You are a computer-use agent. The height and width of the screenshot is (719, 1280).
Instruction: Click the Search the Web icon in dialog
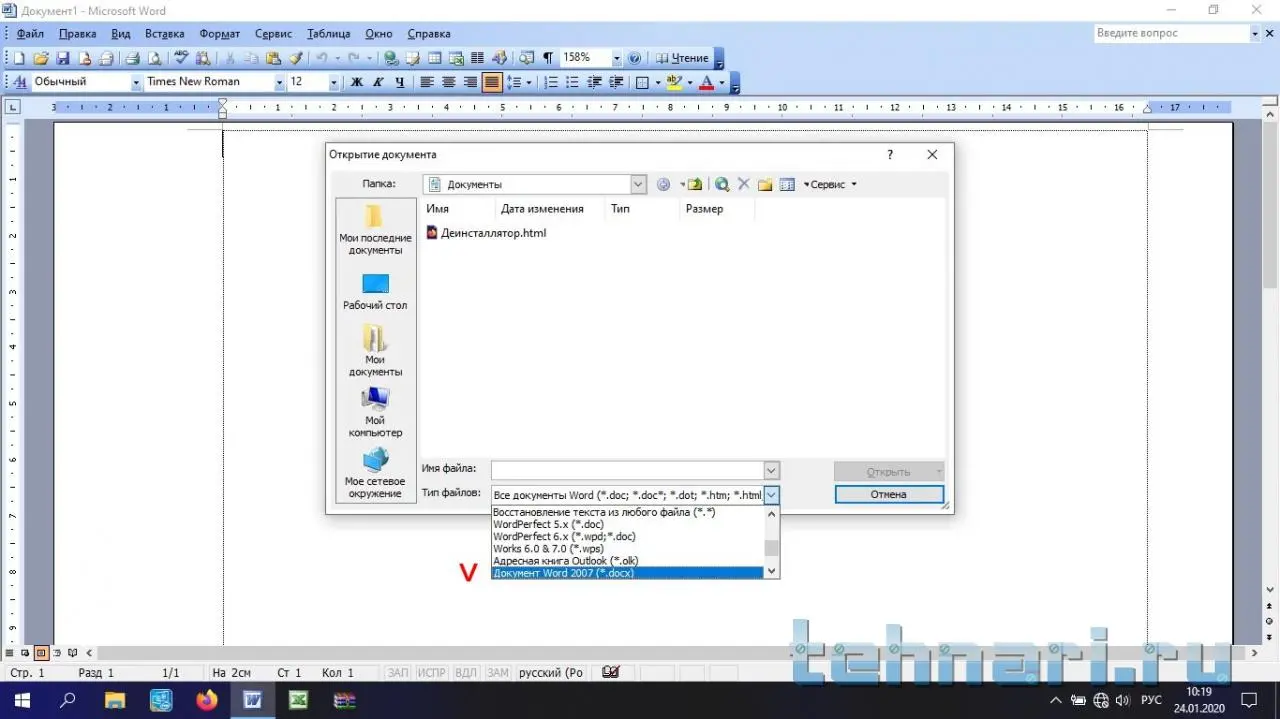(721, 184)
